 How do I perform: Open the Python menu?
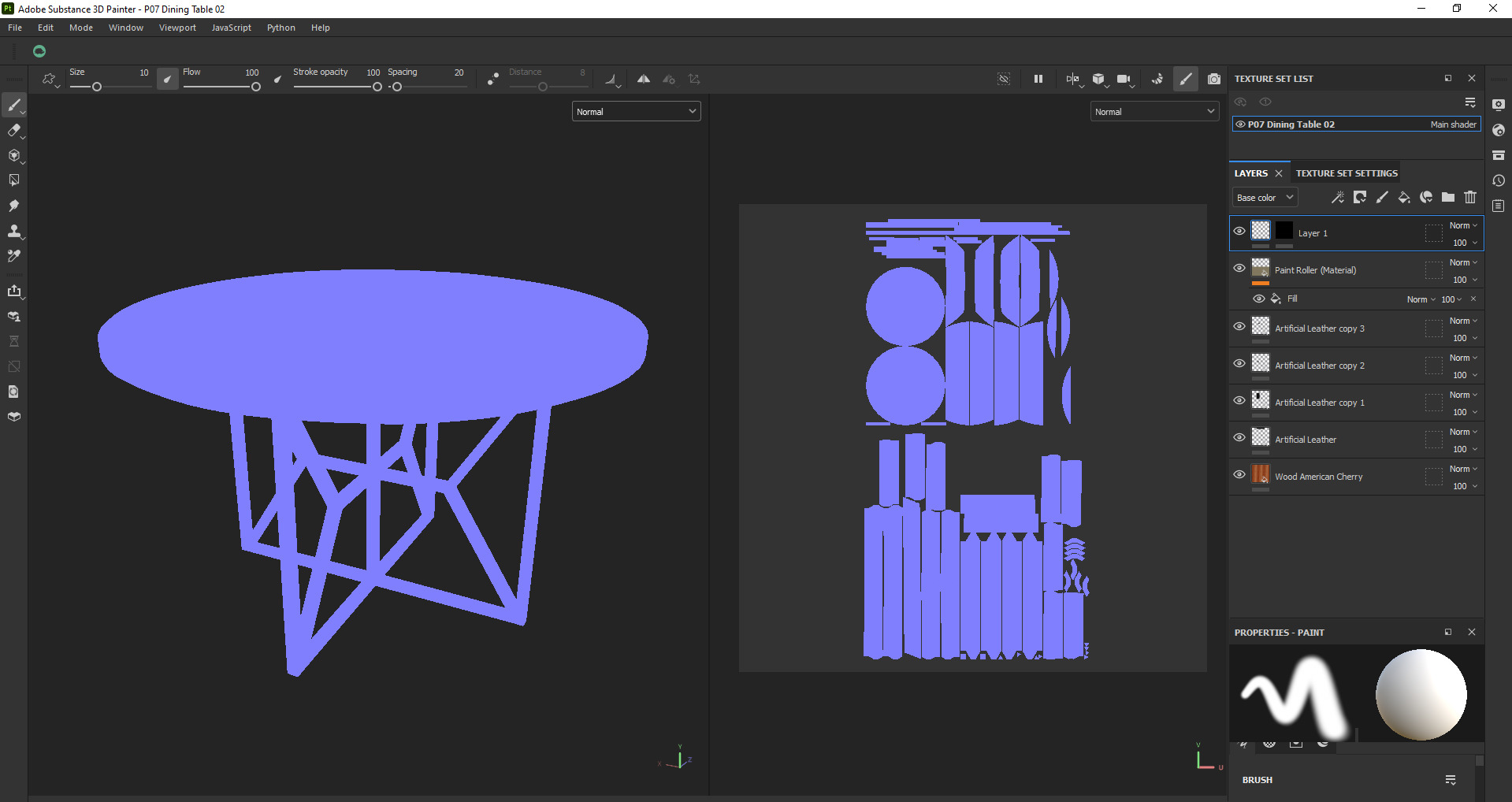tap(281, 28)
